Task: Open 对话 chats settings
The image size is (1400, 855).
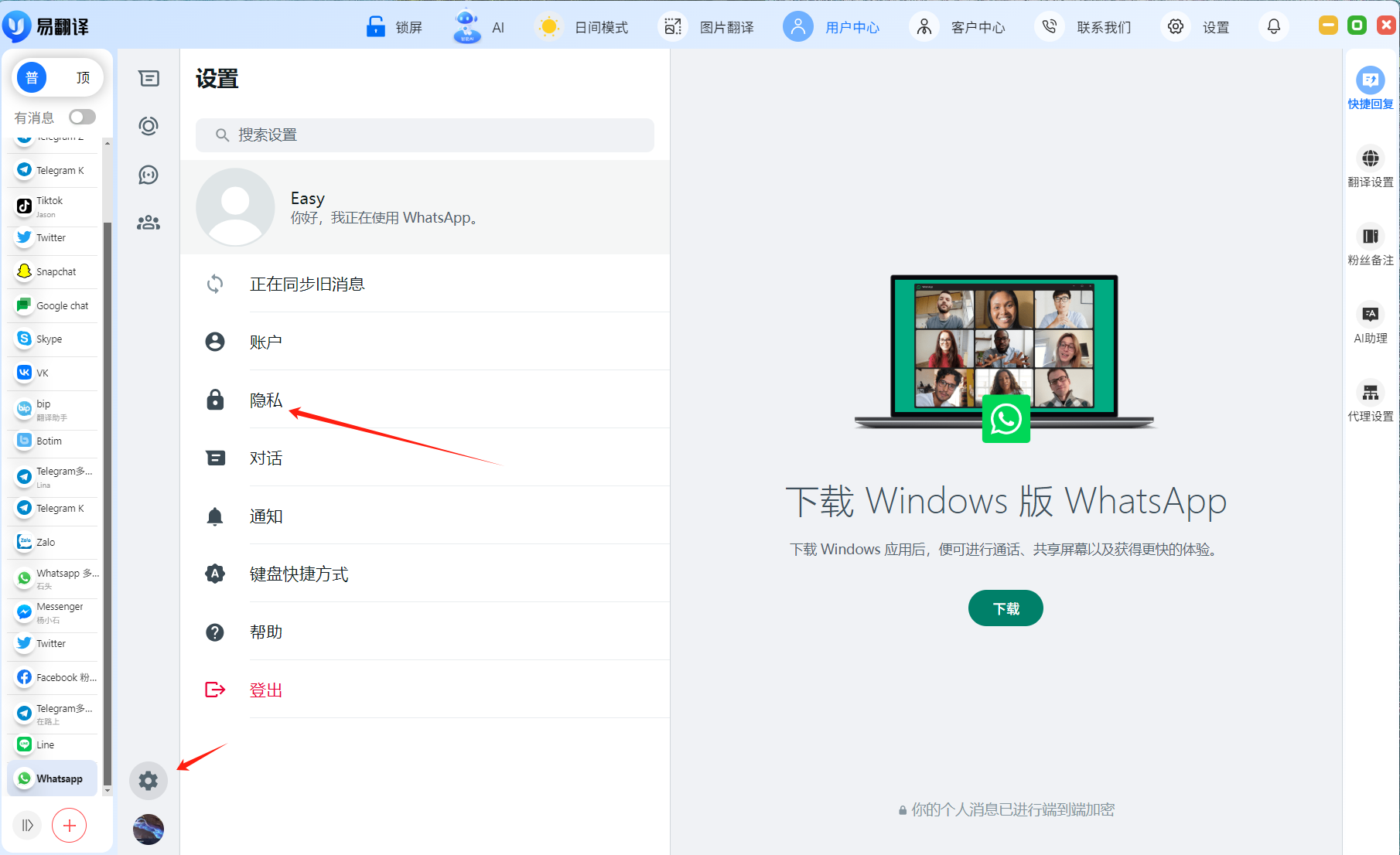Action: 425,458
